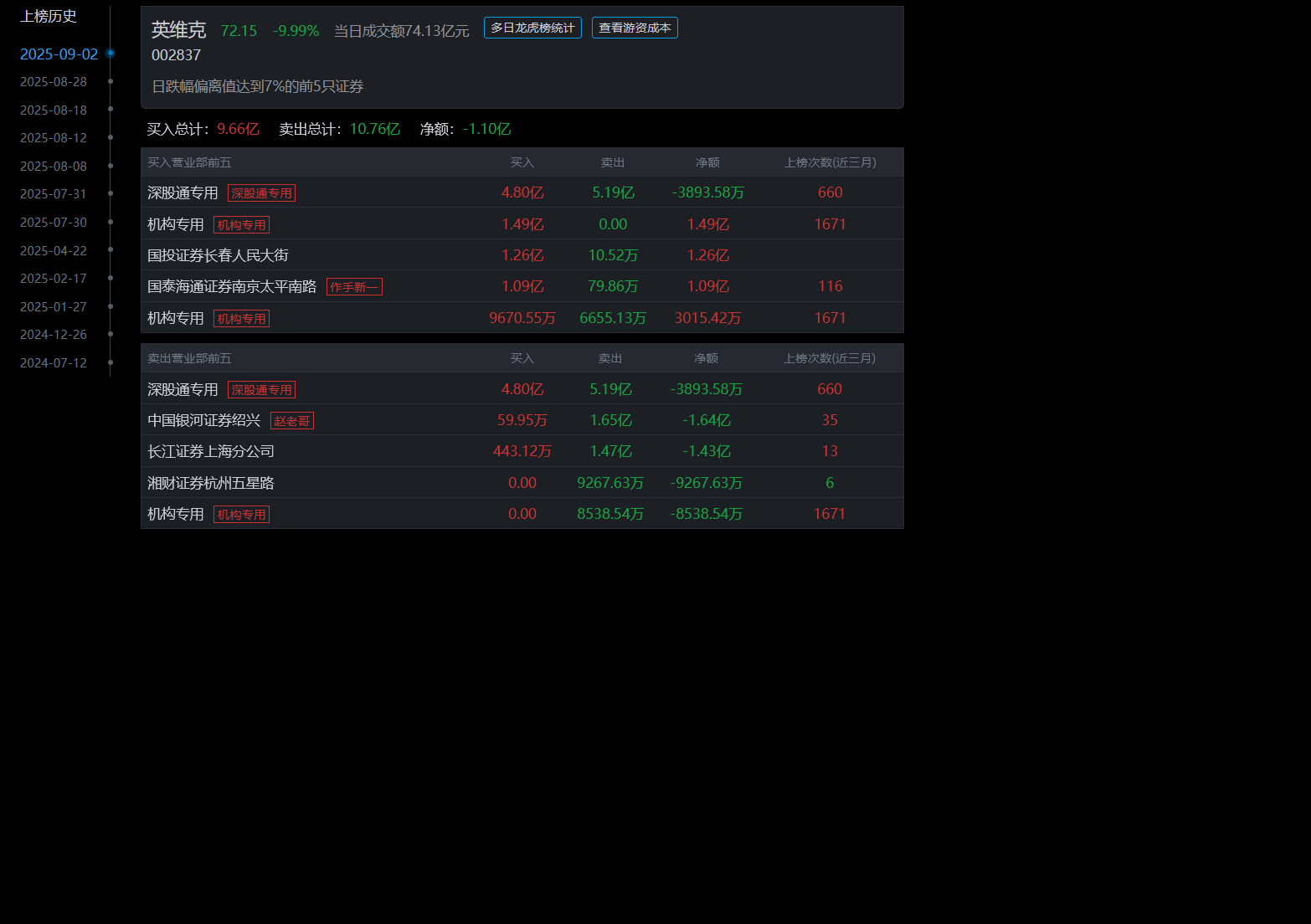Open 国泰海通证券南京太平南路 branch
The width and height of the screenshot is (1311, 924).
[x=232, y=286]
